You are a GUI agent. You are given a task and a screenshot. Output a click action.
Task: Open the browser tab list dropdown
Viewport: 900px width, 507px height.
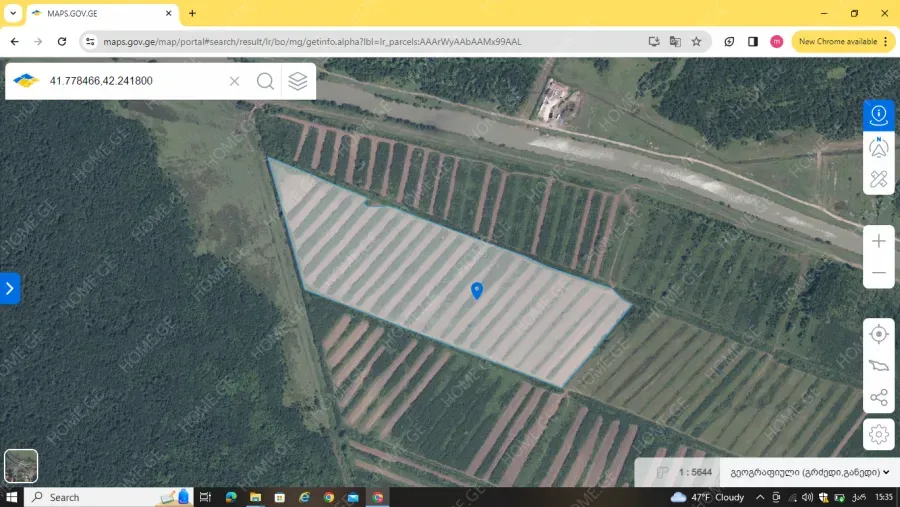[x=13, y=13]
